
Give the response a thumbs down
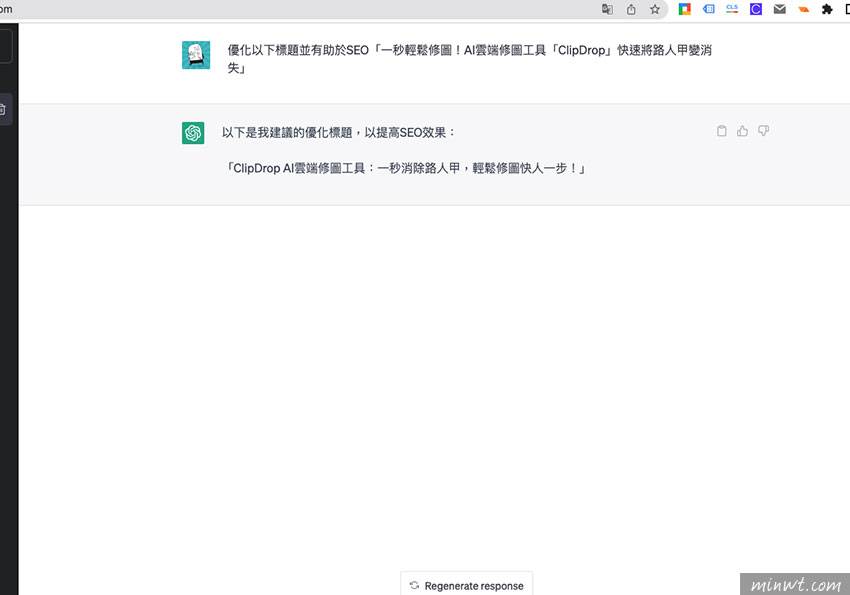763,131
